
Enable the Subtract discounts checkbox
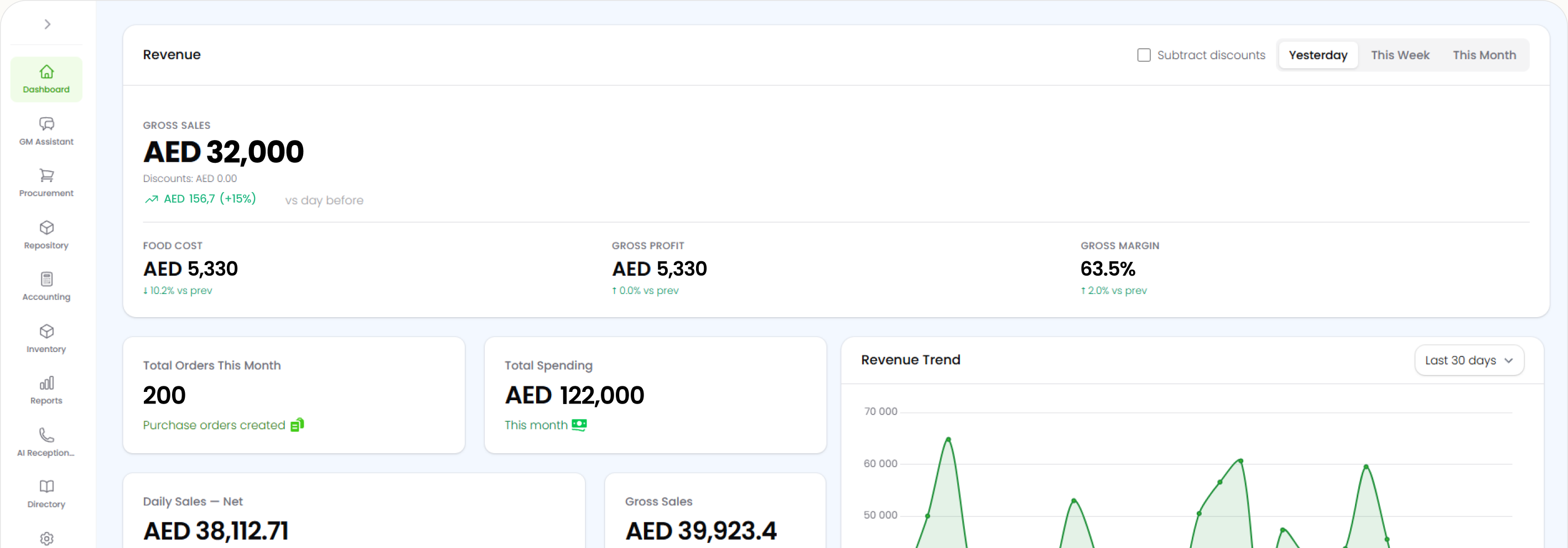point(1144,55)
